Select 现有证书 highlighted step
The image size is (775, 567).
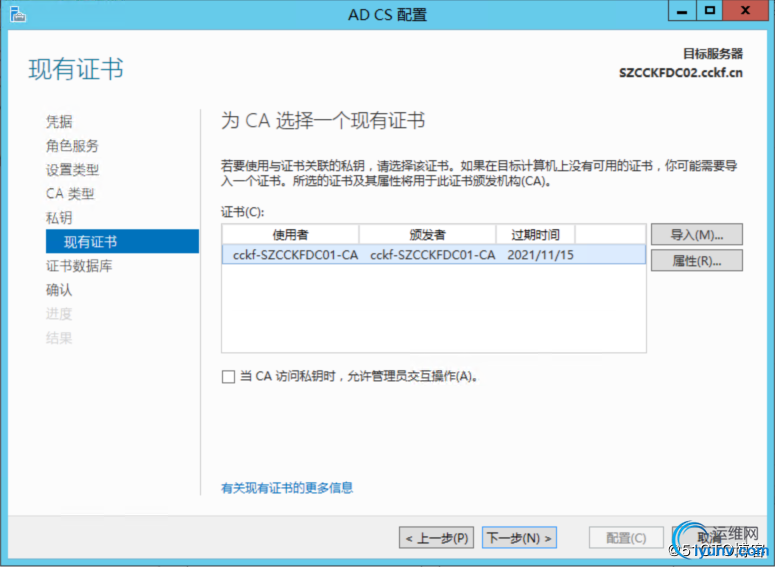[122, 242]
